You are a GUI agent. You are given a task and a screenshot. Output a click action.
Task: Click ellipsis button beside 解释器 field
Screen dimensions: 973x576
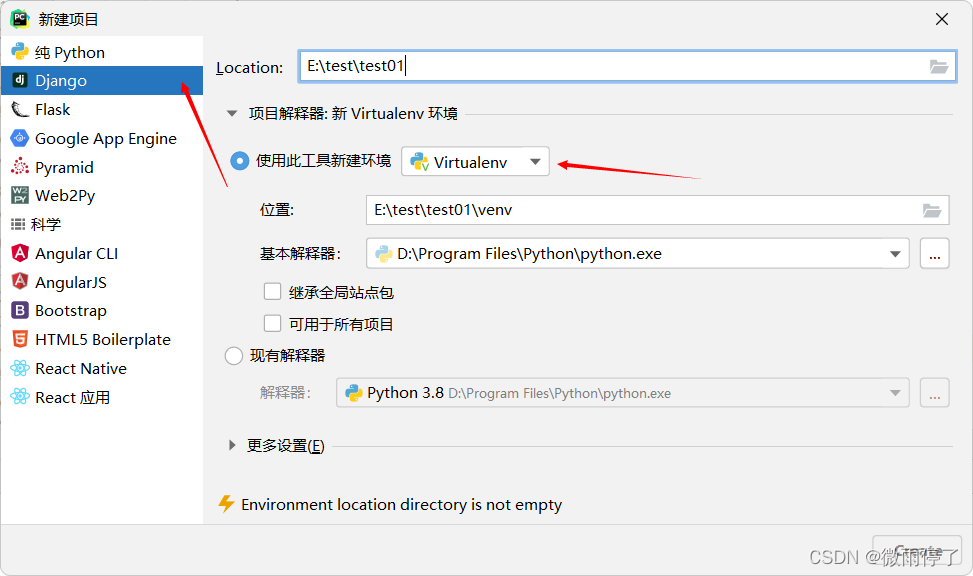[935, 393]
